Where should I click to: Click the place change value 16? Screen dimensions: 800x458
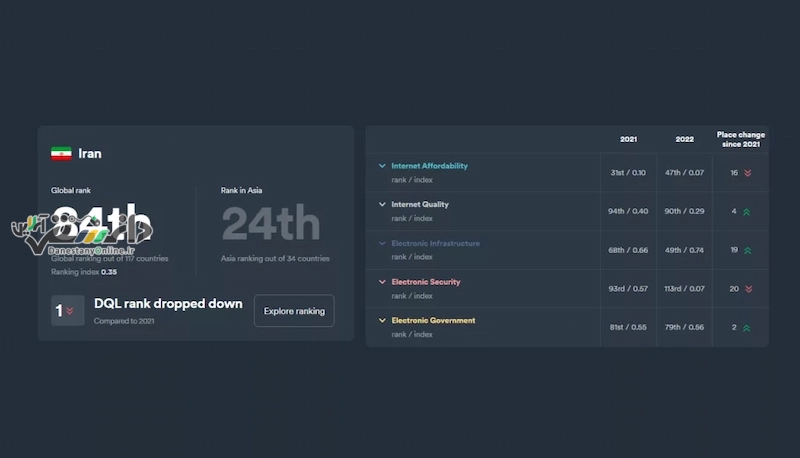[x=734, y=173]
